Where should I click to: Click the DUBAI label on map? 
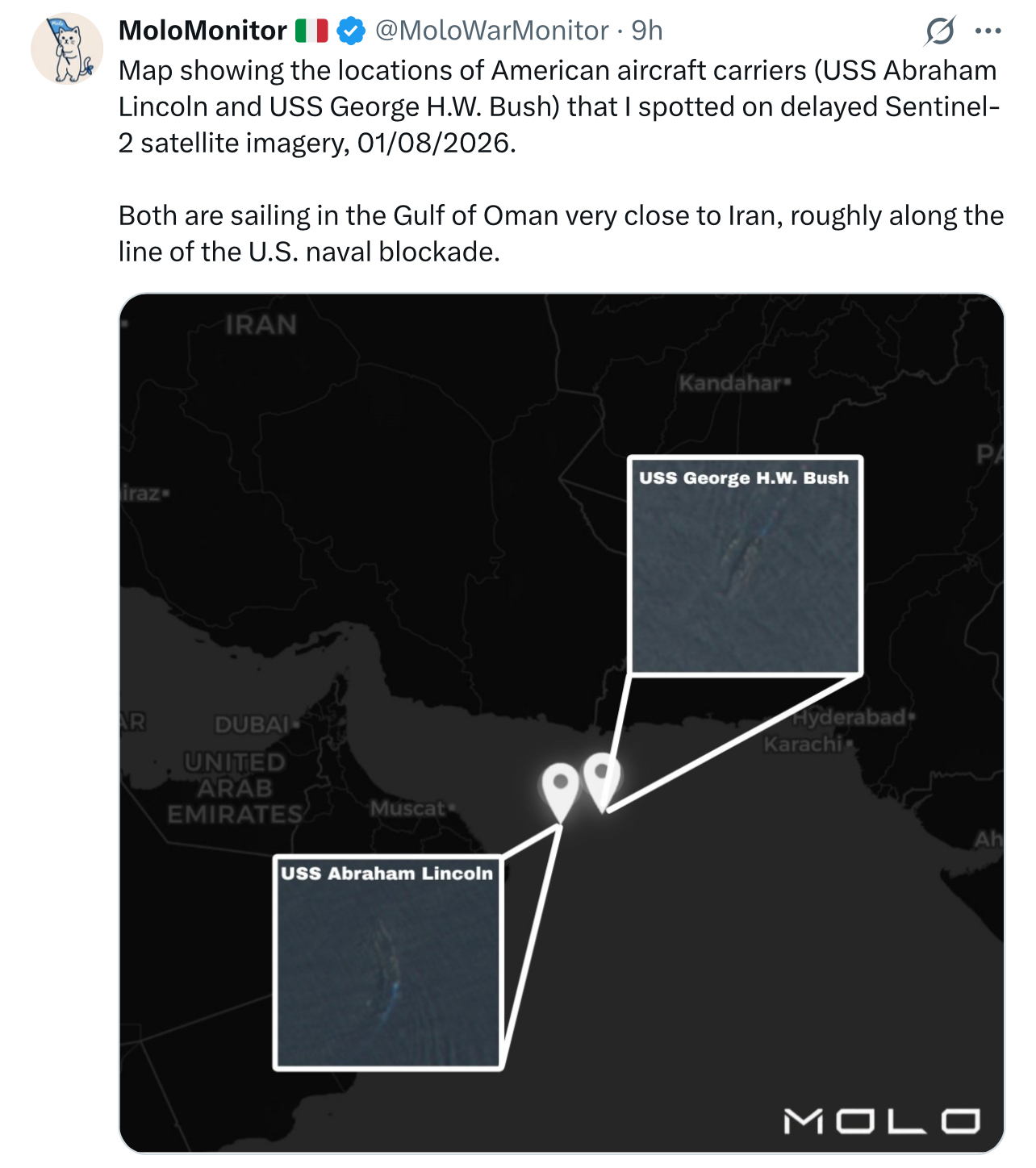tap(256, 724)
